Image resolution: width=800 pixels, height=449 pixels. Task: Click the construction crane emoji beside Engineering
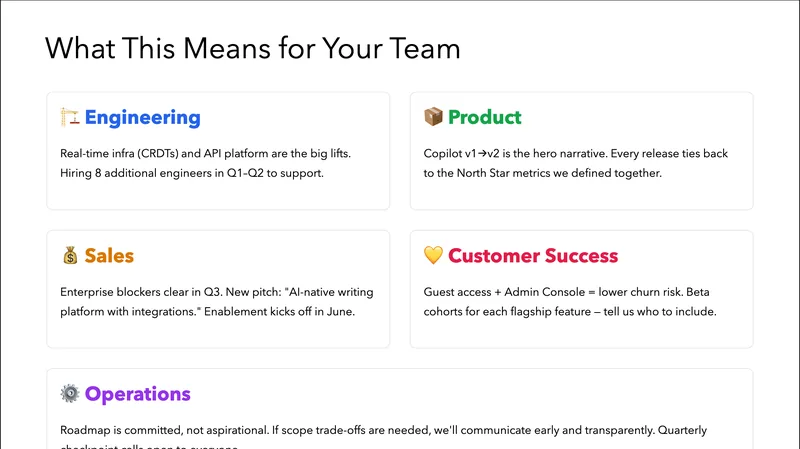tap(70, 118)
